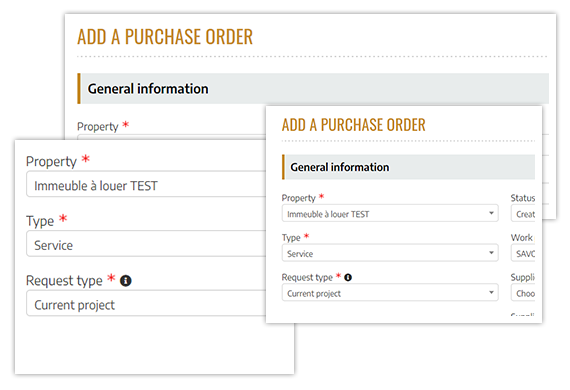Click the Supplier field showing Choo
Screen dimensions: 570x390
(x=523, y=293)
